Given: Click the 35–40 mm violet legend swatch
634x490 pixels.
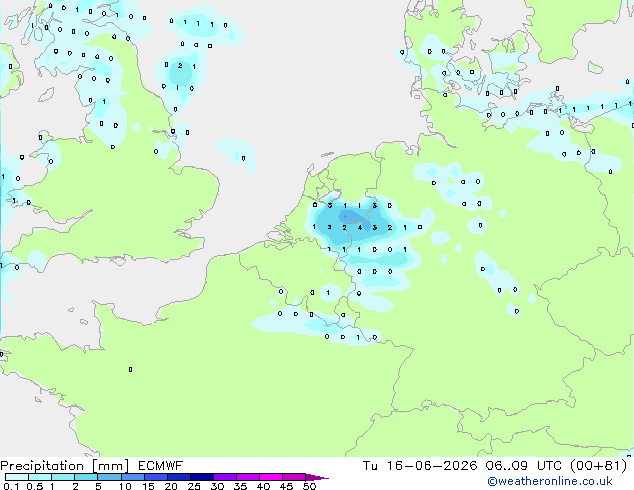Looking at the screenshot, I should coord(248,477).
